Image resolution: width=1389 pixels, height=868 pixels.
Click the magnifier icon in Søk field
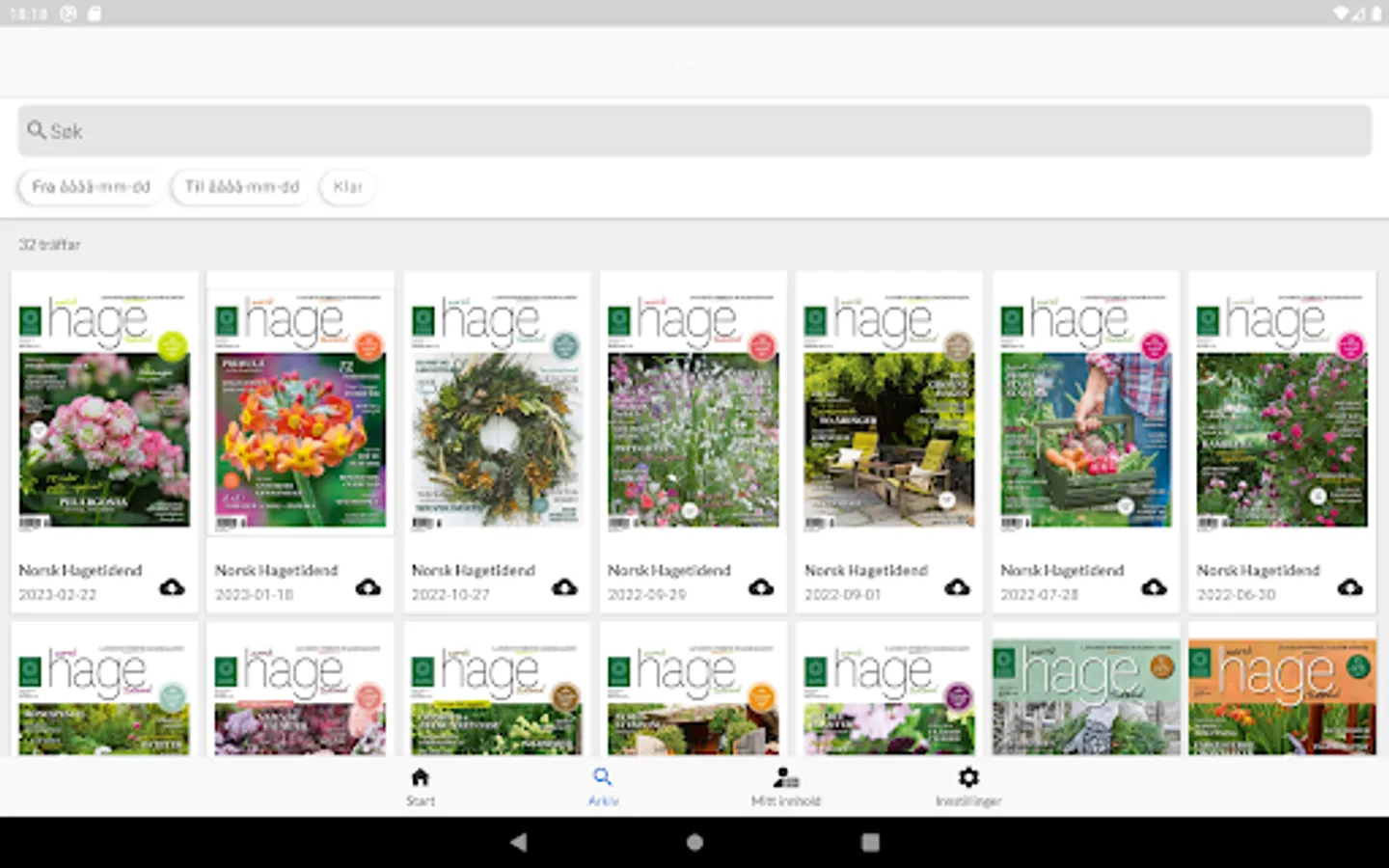(x=37, y=129)
